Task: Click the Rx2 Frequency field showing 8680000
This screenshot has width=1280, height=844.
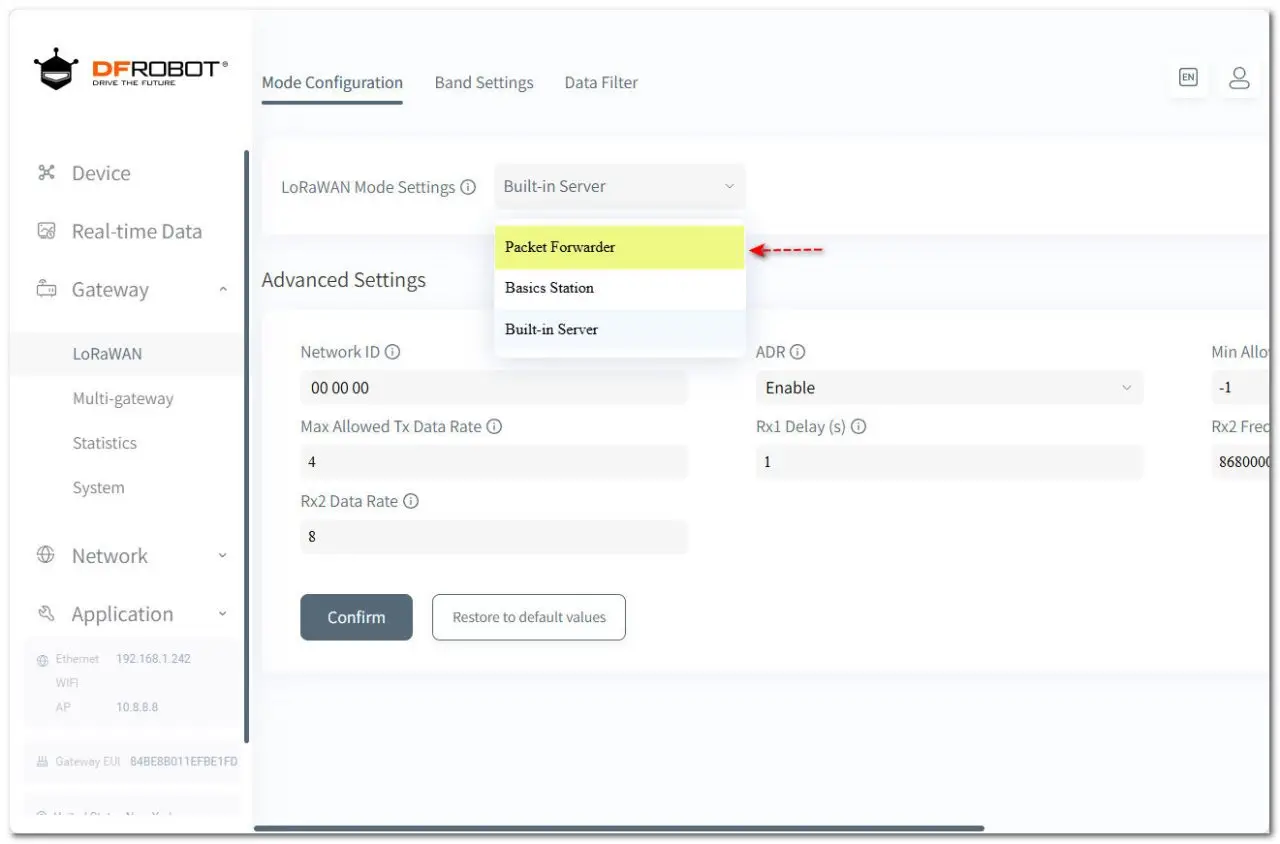Action: pos(1240,462)
